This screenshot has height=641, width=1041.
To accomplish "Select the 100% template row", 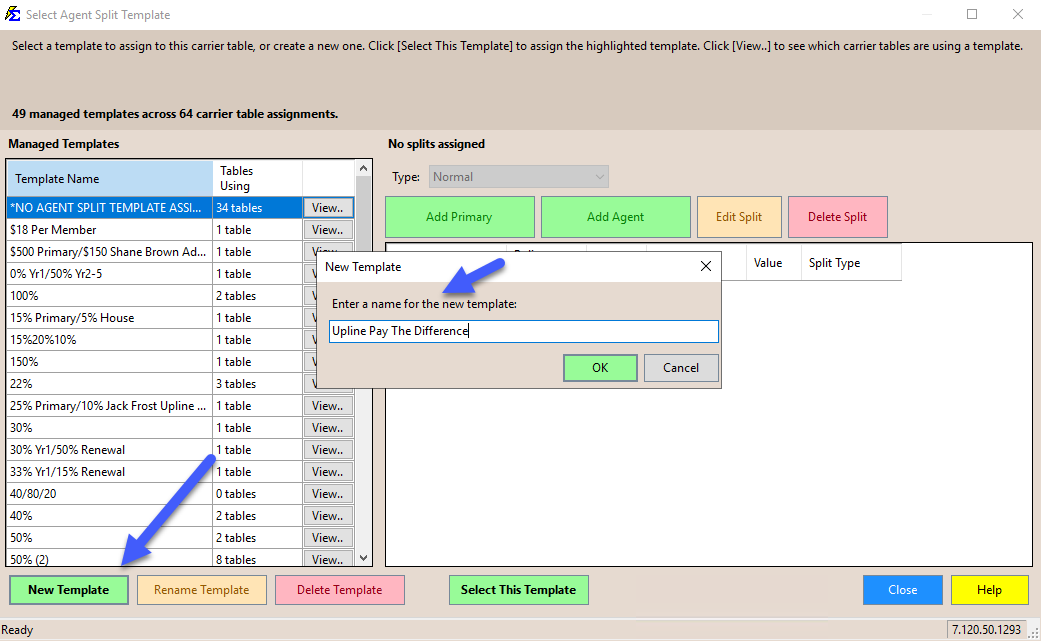I will tap(109, 295).
